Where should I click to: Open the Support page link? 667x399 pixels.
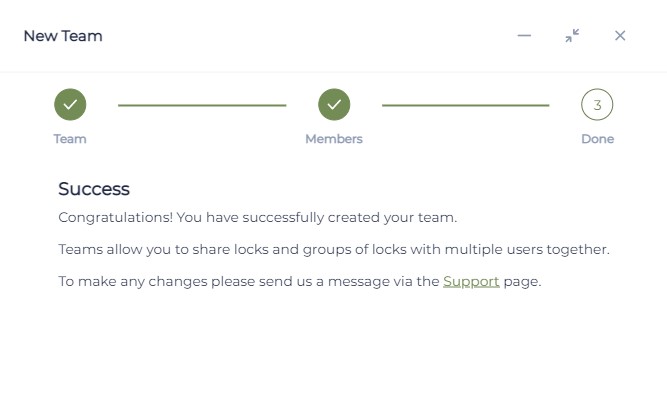(x=471, y=282)
